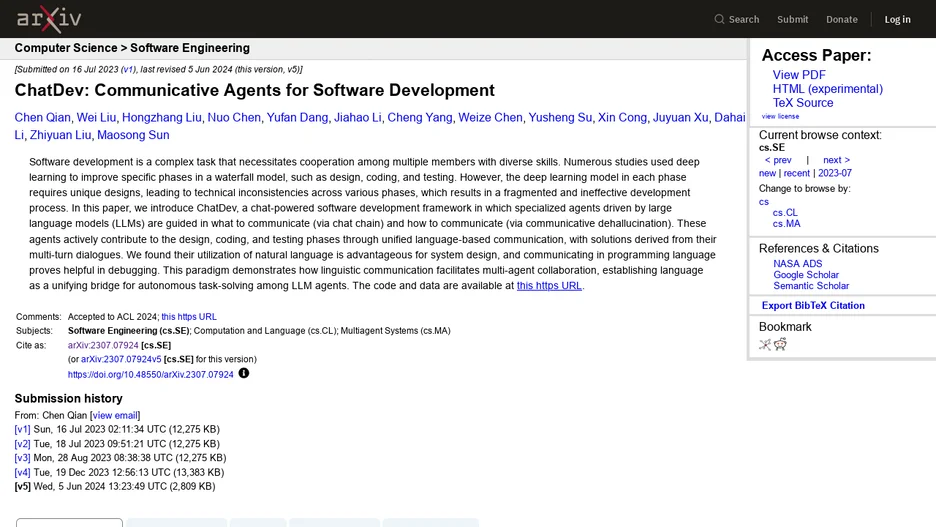The width and height of the screenshot is (936, 527).
Task: Click v1 link in submission date line
Action: pos(128,69)
